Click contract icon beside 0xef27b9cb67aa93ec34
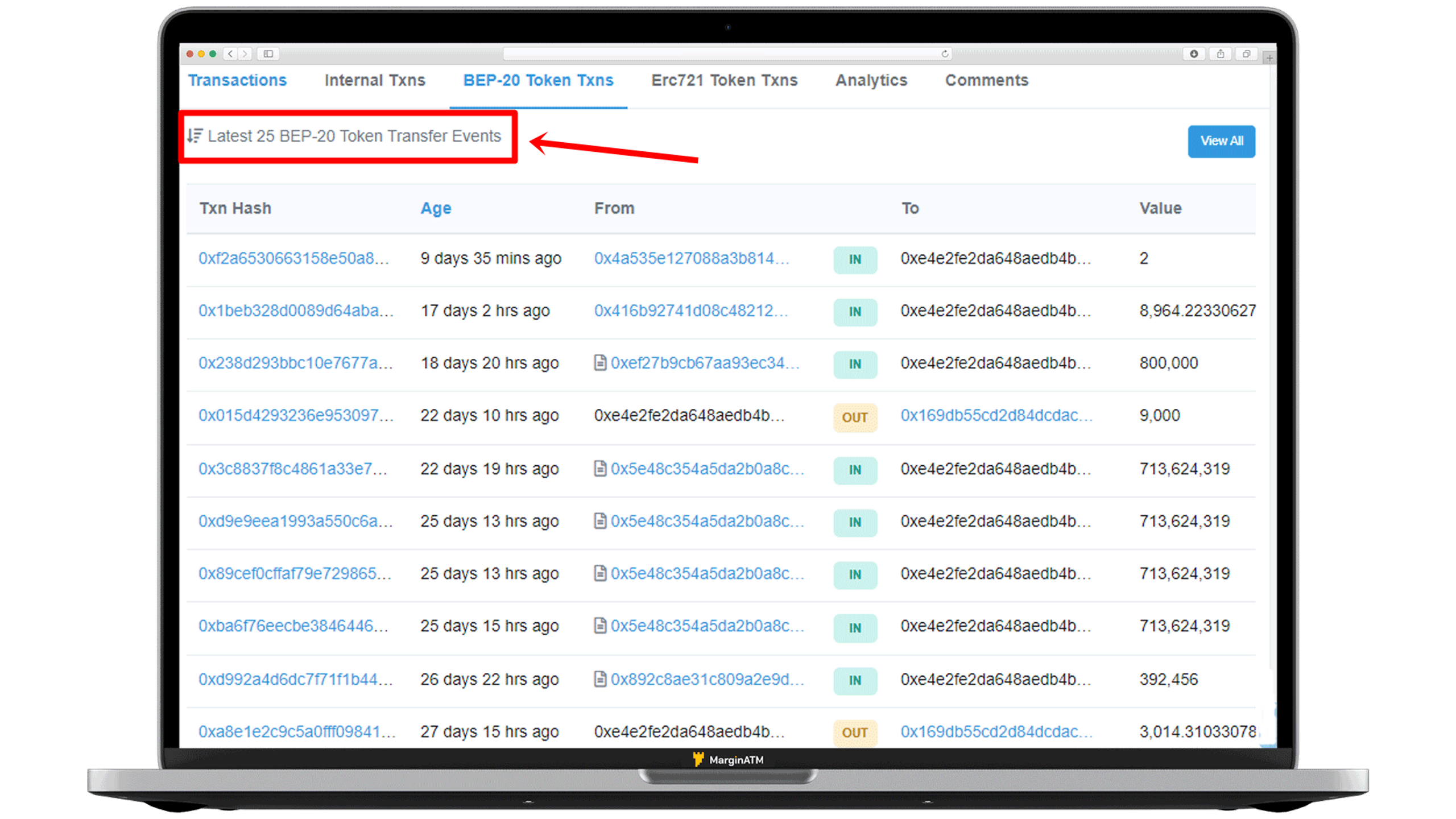Screen dimensions: 1456x819 [x=599, y=362]
